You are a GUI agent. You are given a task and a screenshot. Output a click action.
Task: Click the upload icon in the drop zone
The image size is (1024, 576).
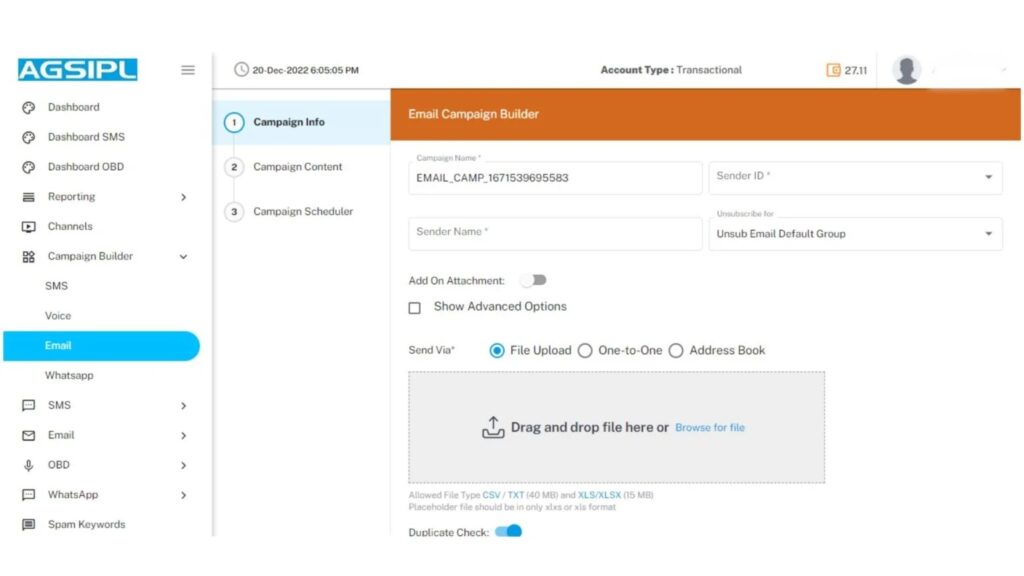point(493,427)
